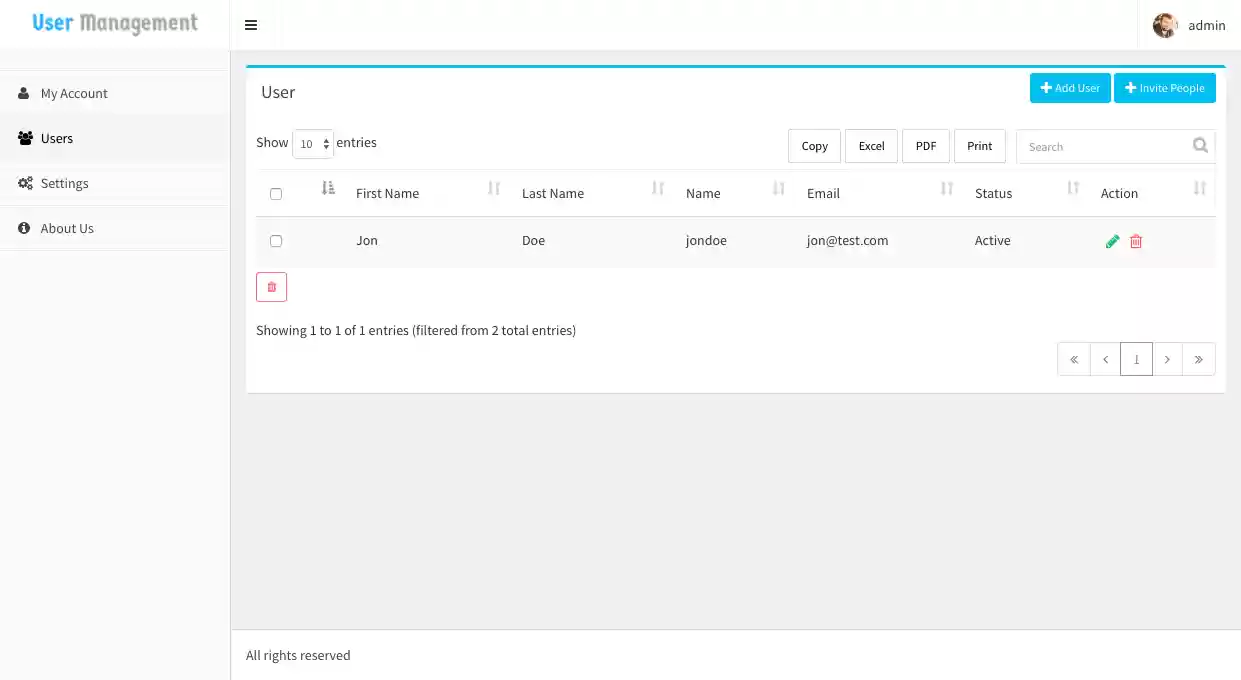The height and width of the screenshot is (680, 1241).
Task: Edit Jon Doe using the pencil icon
Action: pyautogui.click(x=1112, y=240)
